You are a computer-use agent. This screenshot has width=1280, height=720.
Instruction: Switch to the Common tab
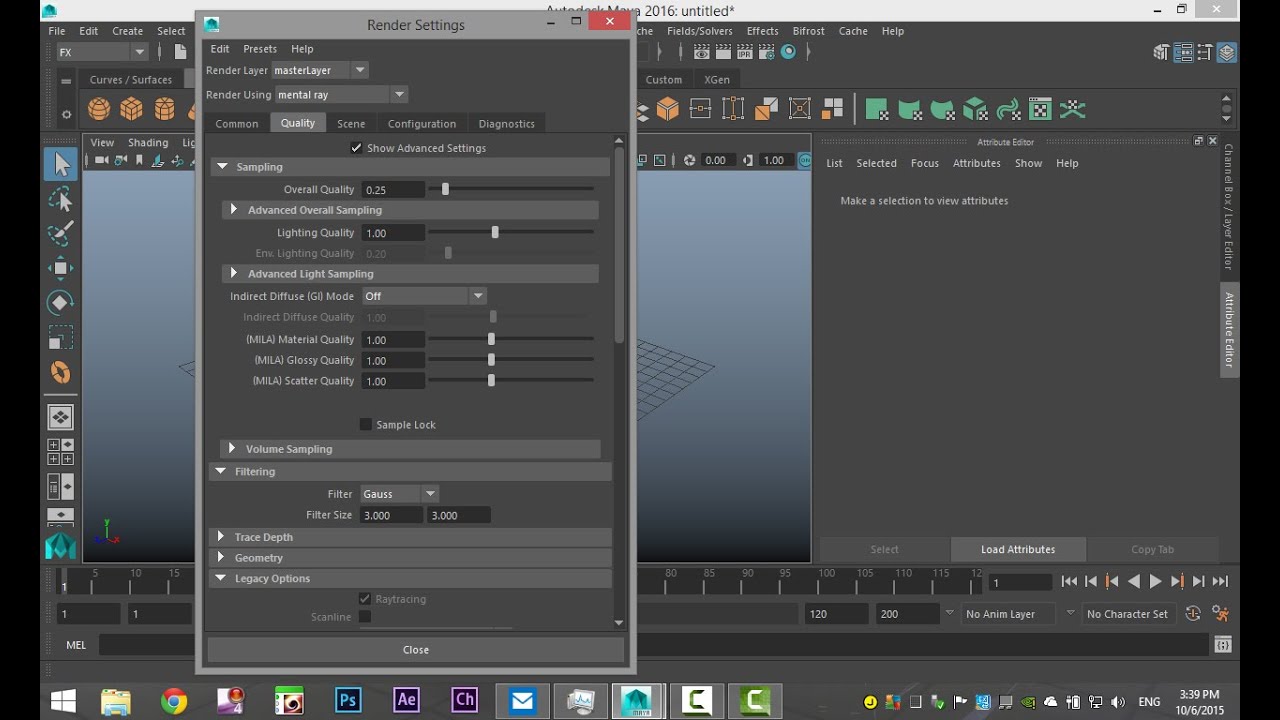237,124
